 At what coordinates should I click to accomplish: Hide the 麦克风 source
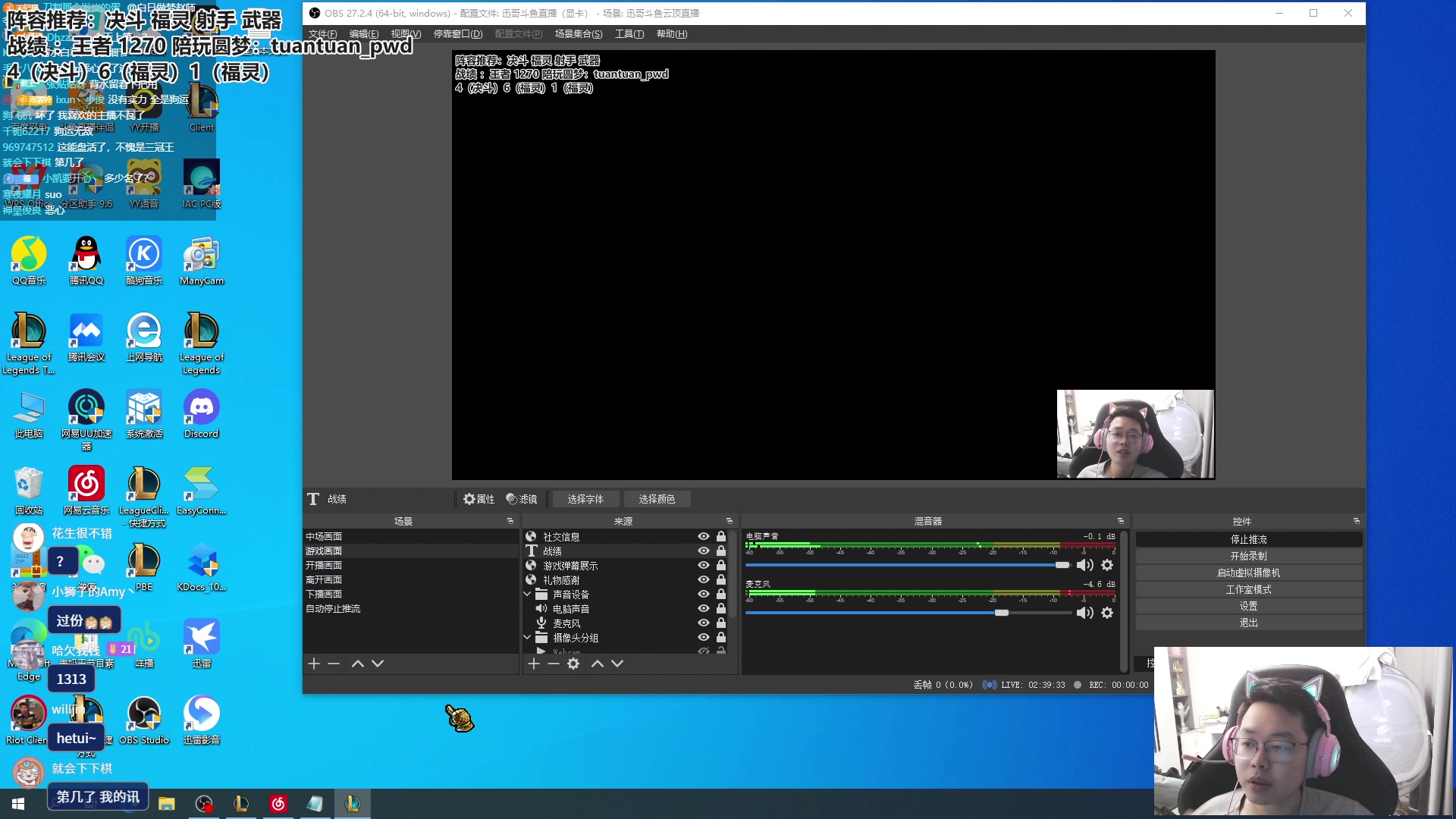point(704,623)
